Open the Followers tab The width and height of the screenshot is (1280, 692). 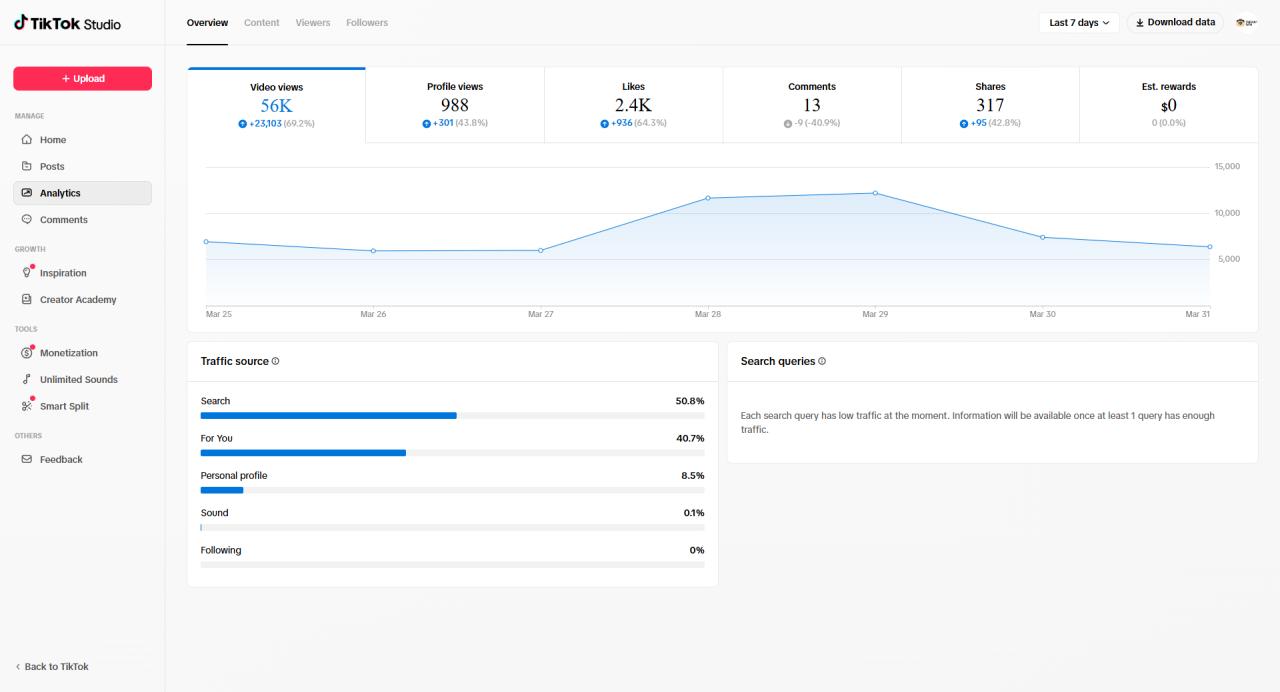click(x=367, y=22)
